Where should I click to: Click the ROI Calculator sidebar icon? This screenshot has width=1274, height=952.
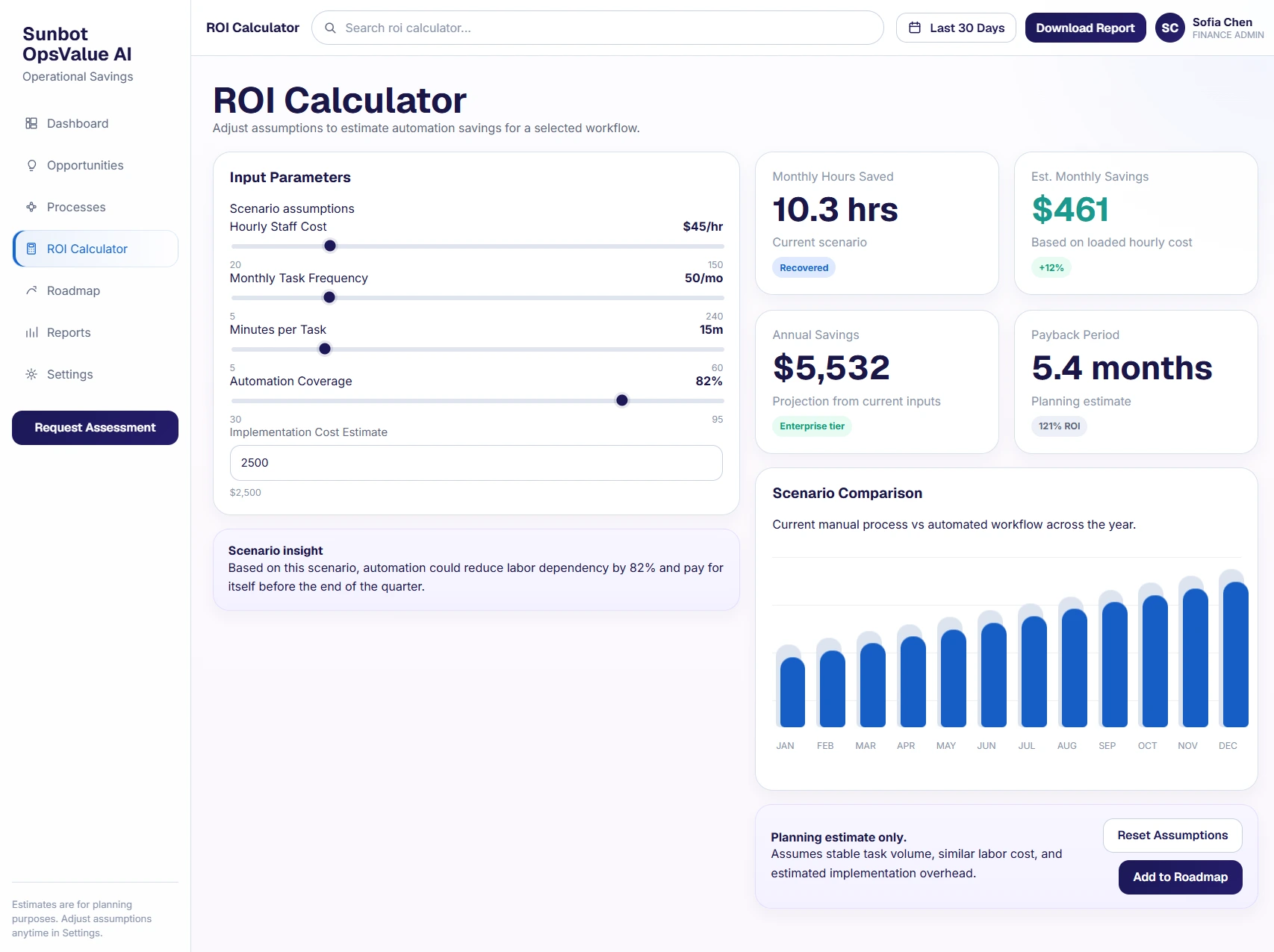coord(31,249)
